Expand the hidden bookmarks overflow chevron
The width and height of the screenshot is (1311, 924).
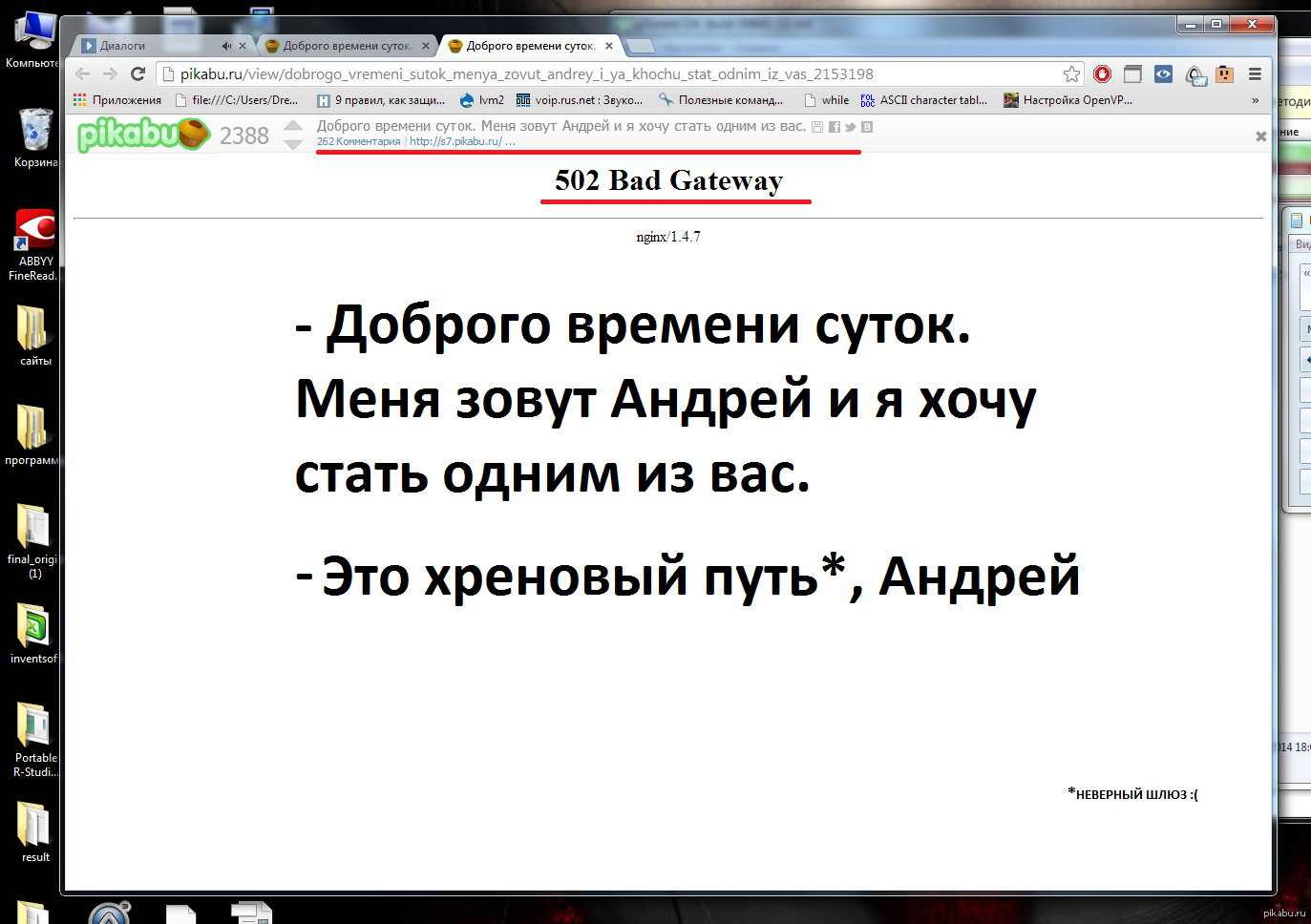coord(1255,100)
